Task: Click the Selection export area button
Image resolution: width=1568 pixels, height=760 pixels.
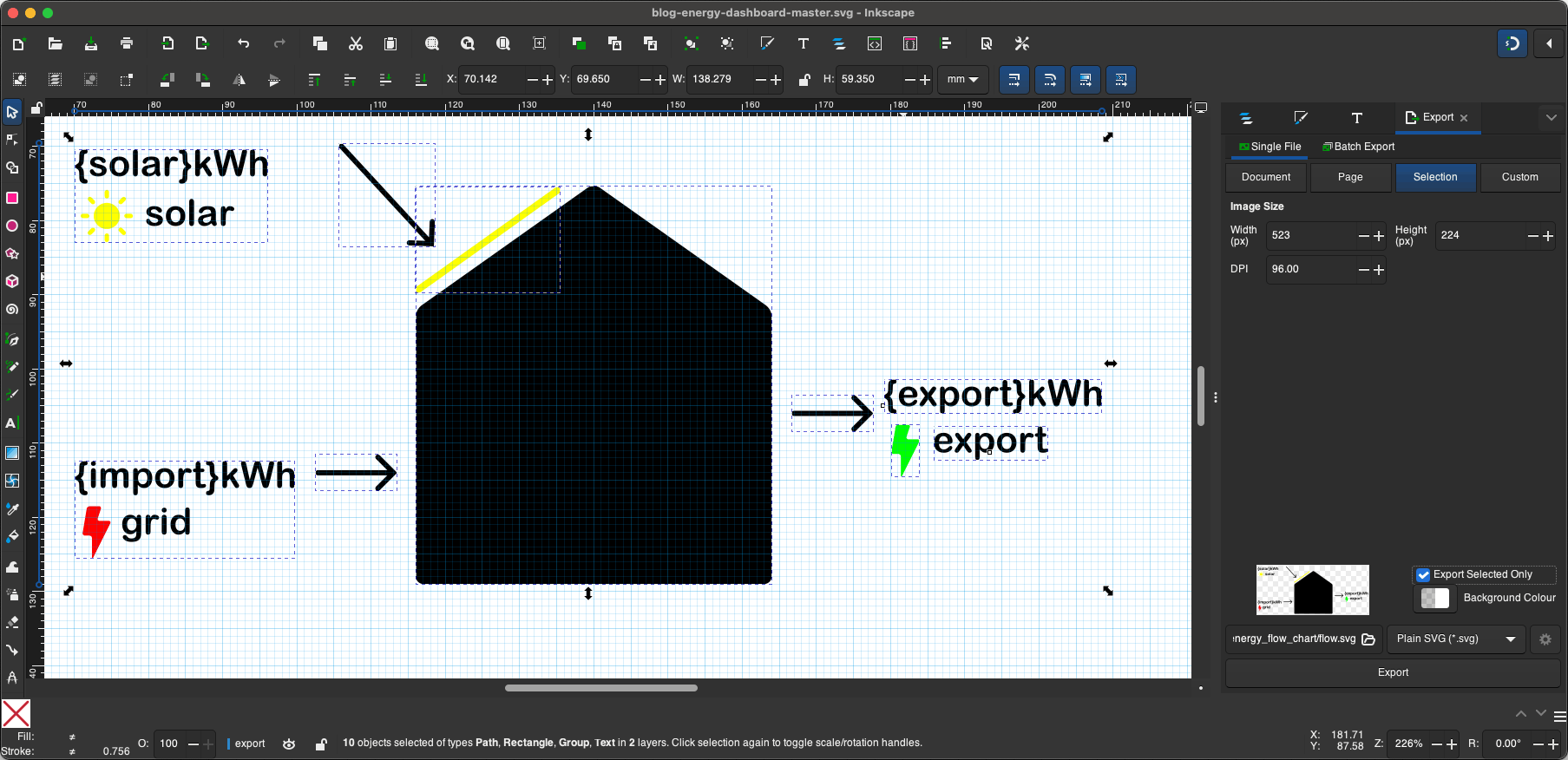Action: click(1435, 177)
